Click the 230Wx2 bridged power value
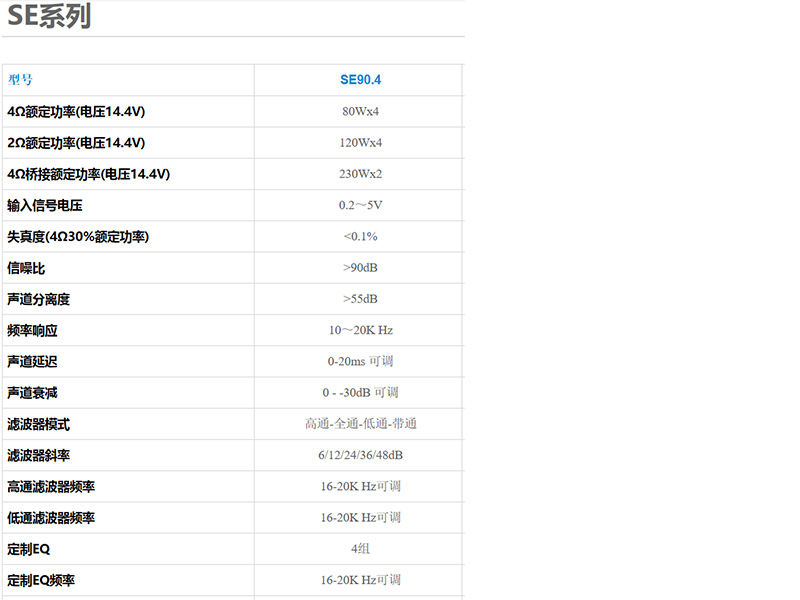The image size is (800, 600). tap(360, 174)
